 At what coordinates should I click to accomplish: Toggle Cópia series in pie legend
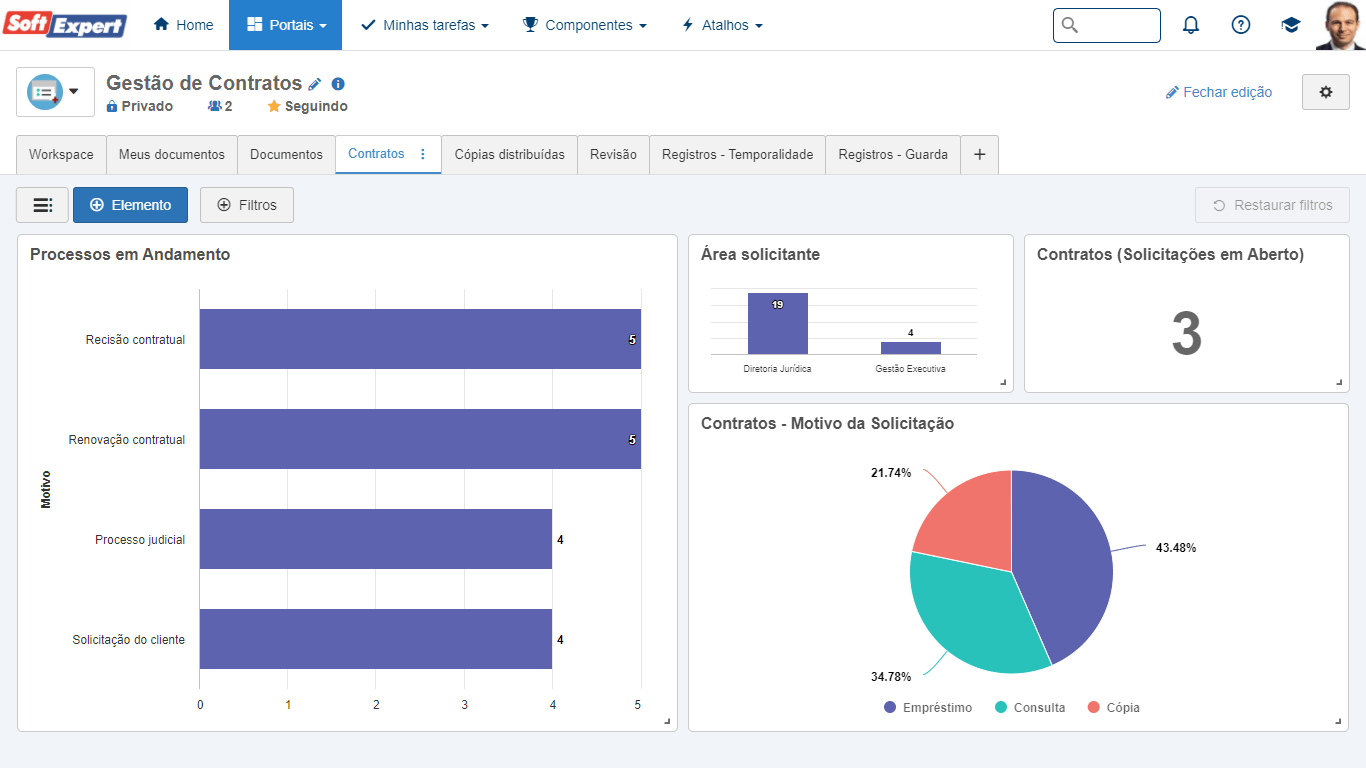(x=1113, y=707)
